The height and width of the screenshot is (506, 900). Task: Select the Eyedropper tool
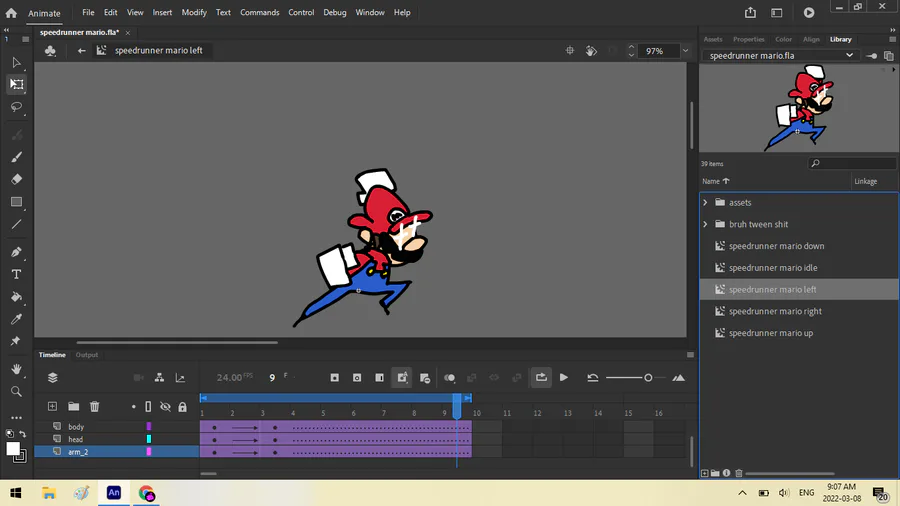16,319
